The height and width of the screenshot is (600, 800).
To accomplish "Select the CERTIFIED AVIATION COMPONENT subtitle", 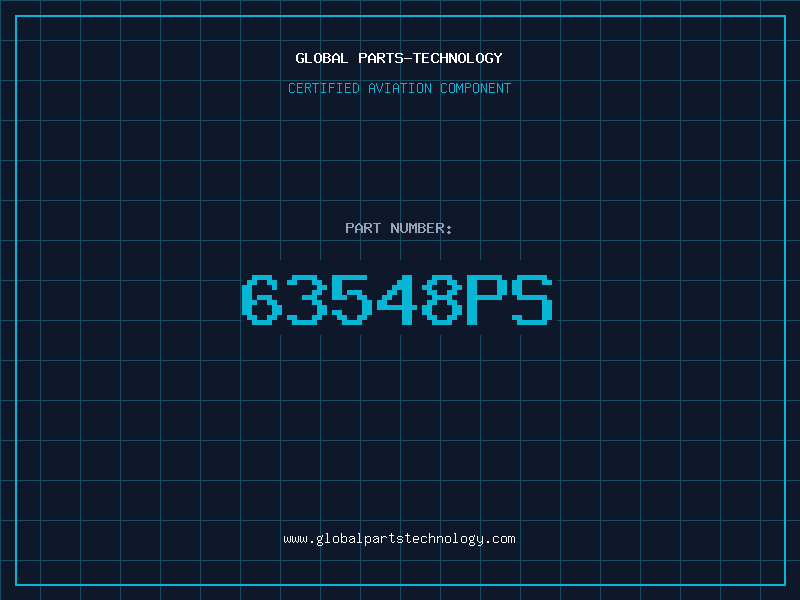I will tap(399, 88).
